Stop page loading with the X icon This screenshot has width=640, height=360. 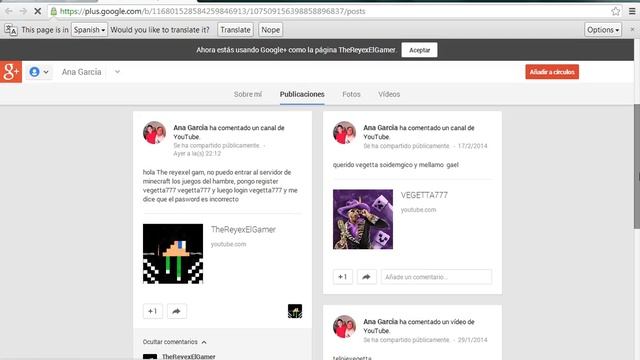(x=38, y=11)
